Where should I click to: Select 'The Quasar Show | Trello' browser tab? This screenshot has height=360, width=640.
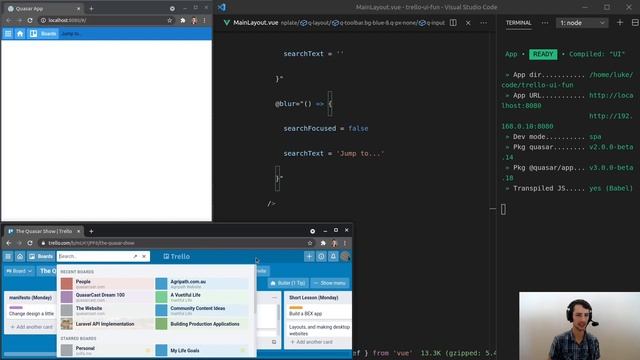click(43, 231)
